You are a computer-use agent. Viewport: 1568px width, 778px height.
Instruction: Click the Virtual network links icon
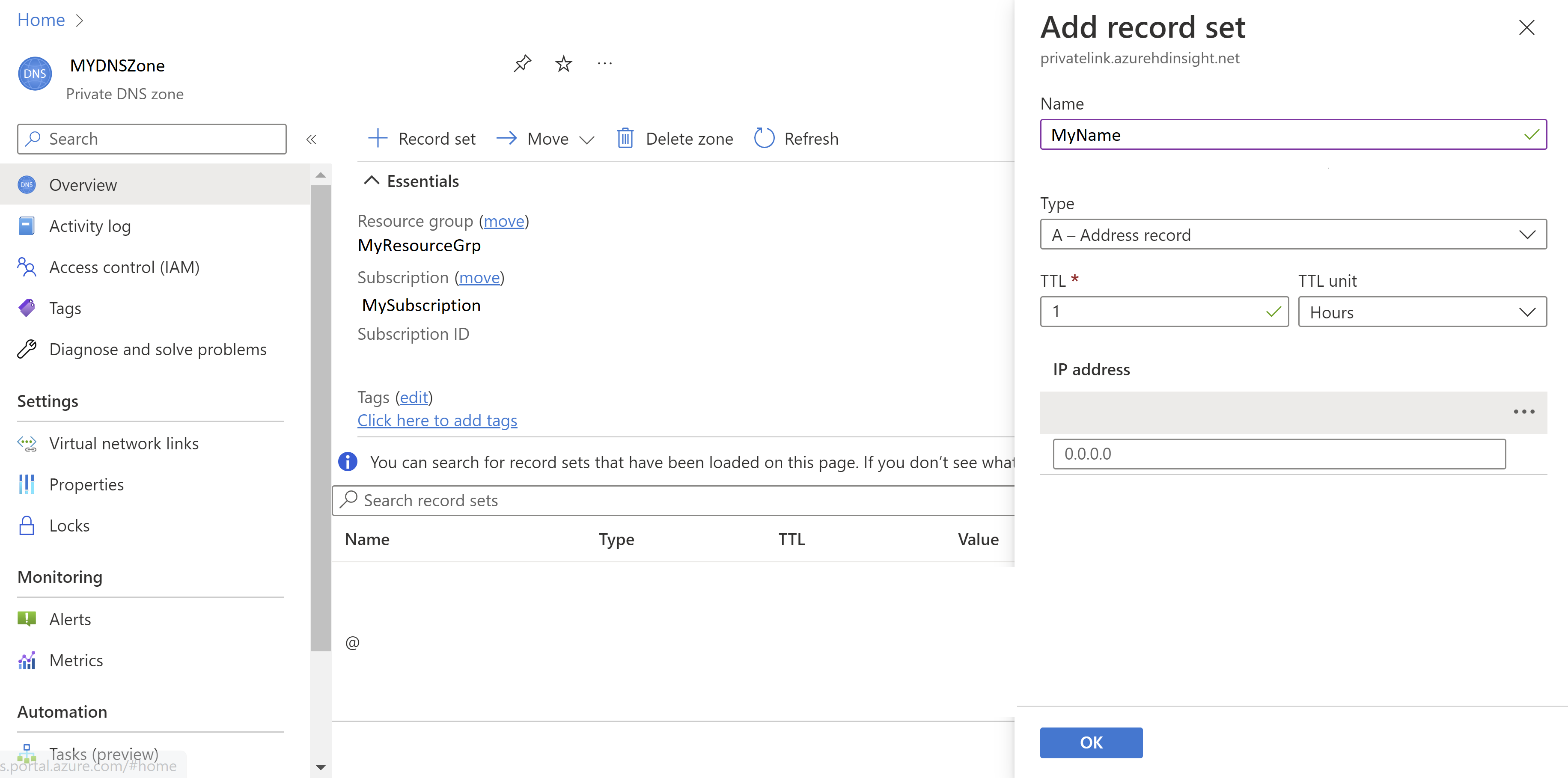pos(28,443)
